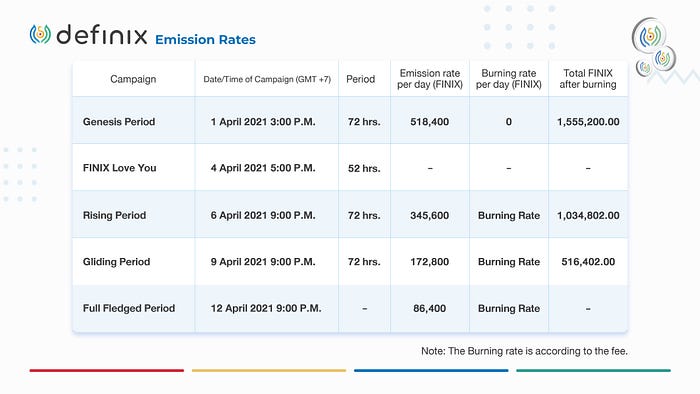
Task: Select the FINIX Love You campaign
Action: 120,168
